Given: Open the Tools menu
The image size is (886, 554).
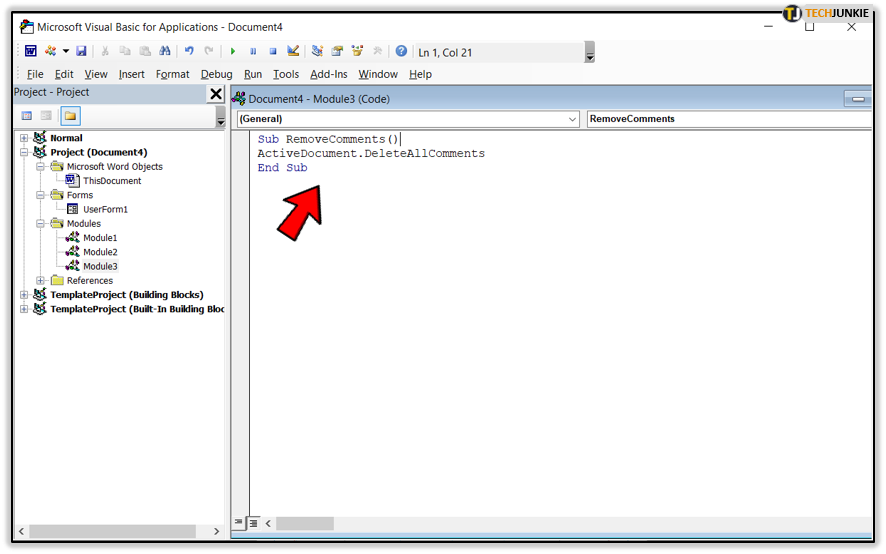Looking at the screenshot, I should coord(286,74).
